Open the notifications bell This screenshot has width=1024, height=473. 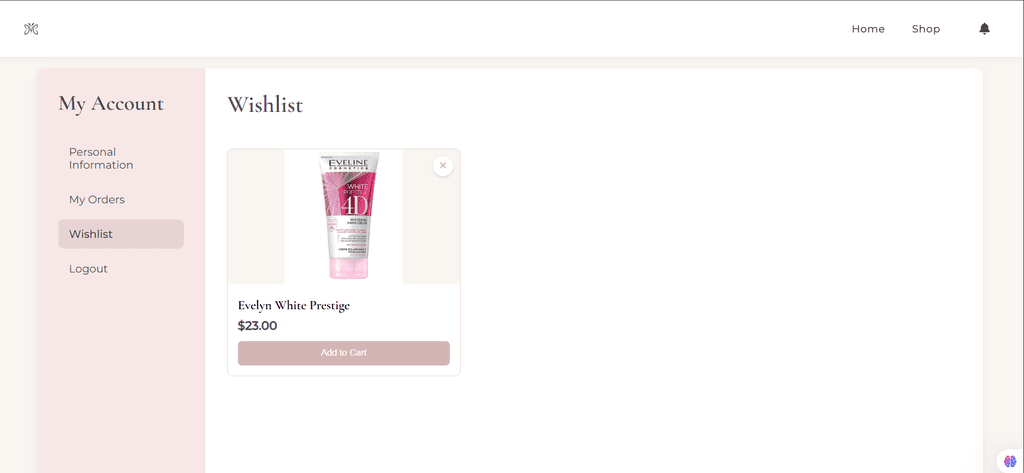pyautogui.click(x=984, y=29)
